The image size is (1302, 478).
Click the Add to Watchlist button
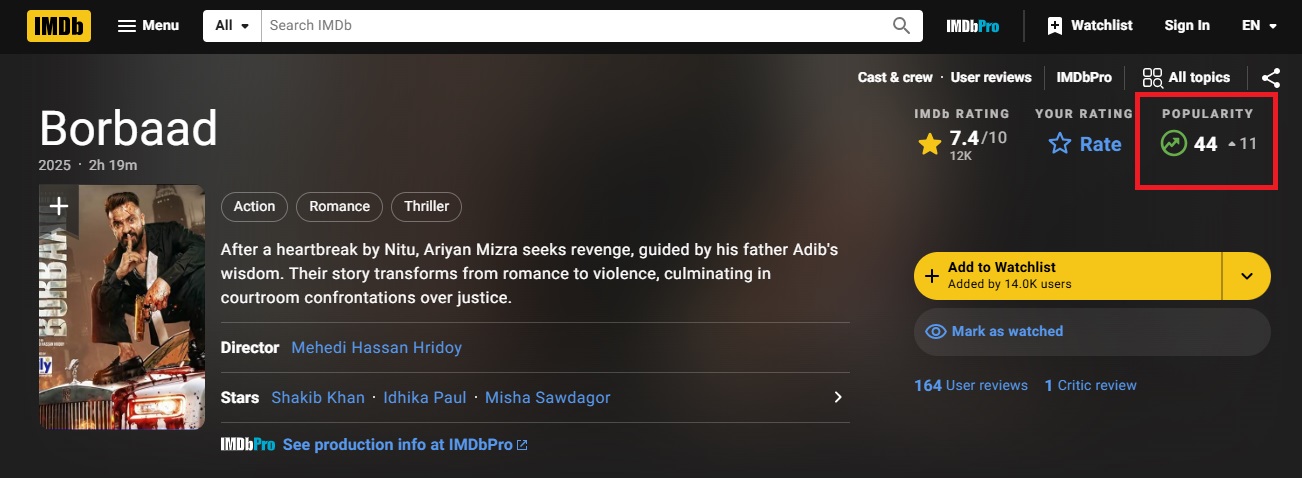[x=1067, y=276]
